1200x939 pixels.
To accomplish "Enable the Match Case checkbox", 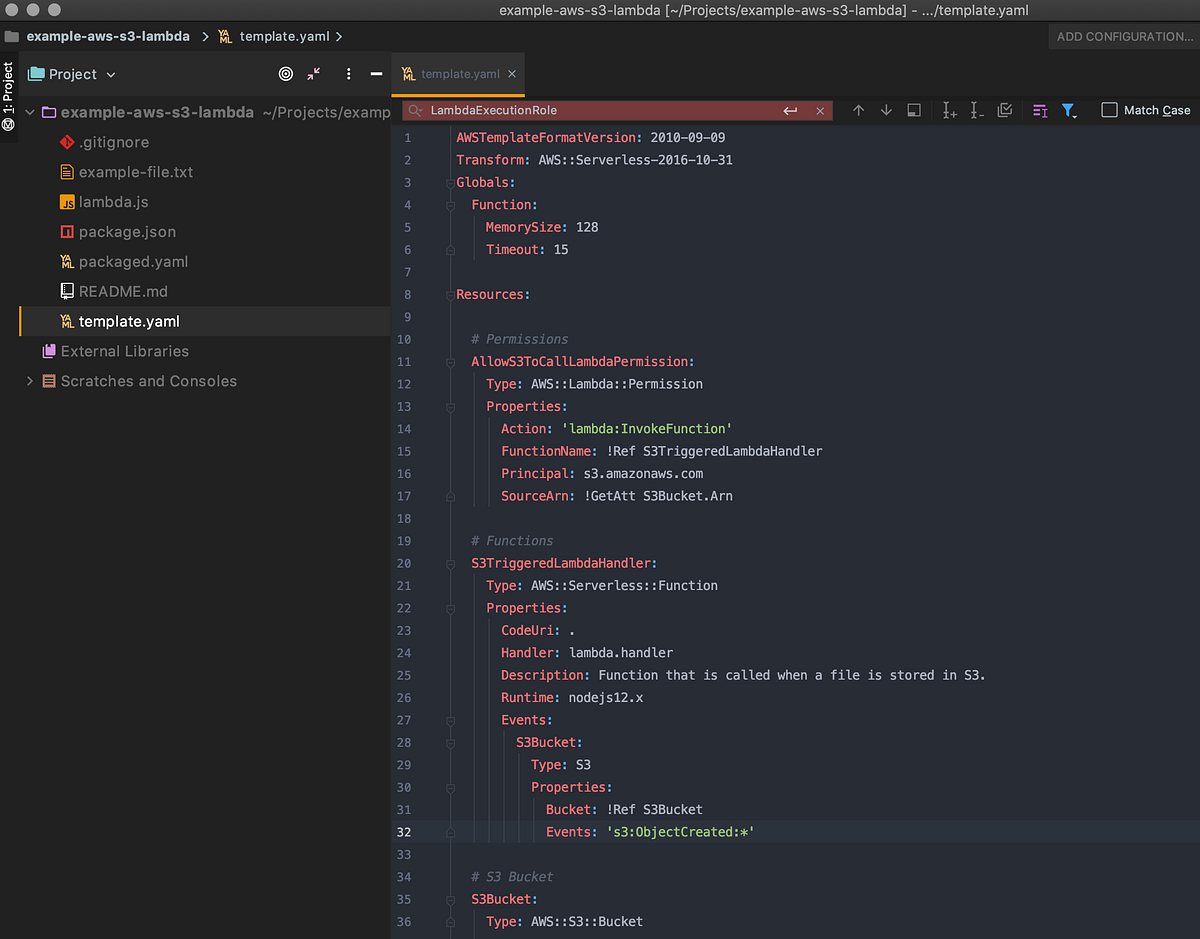I will [1109, 110].
